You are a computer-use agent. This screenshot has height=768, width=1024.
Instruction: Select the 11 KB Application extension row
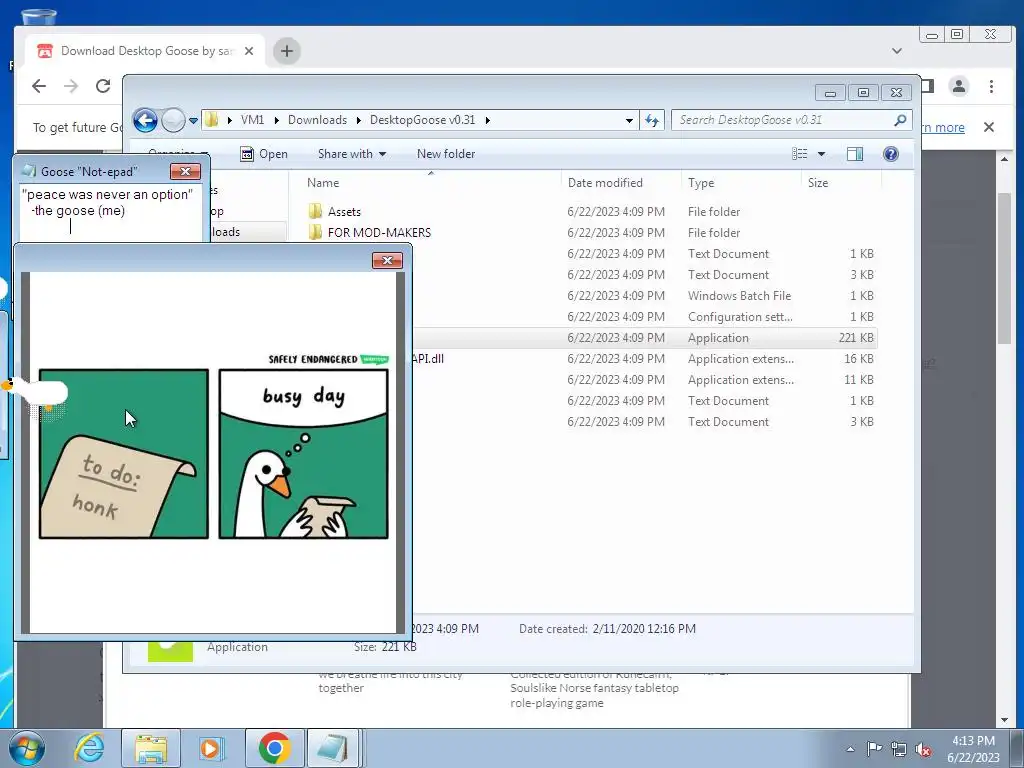point(647,379)
